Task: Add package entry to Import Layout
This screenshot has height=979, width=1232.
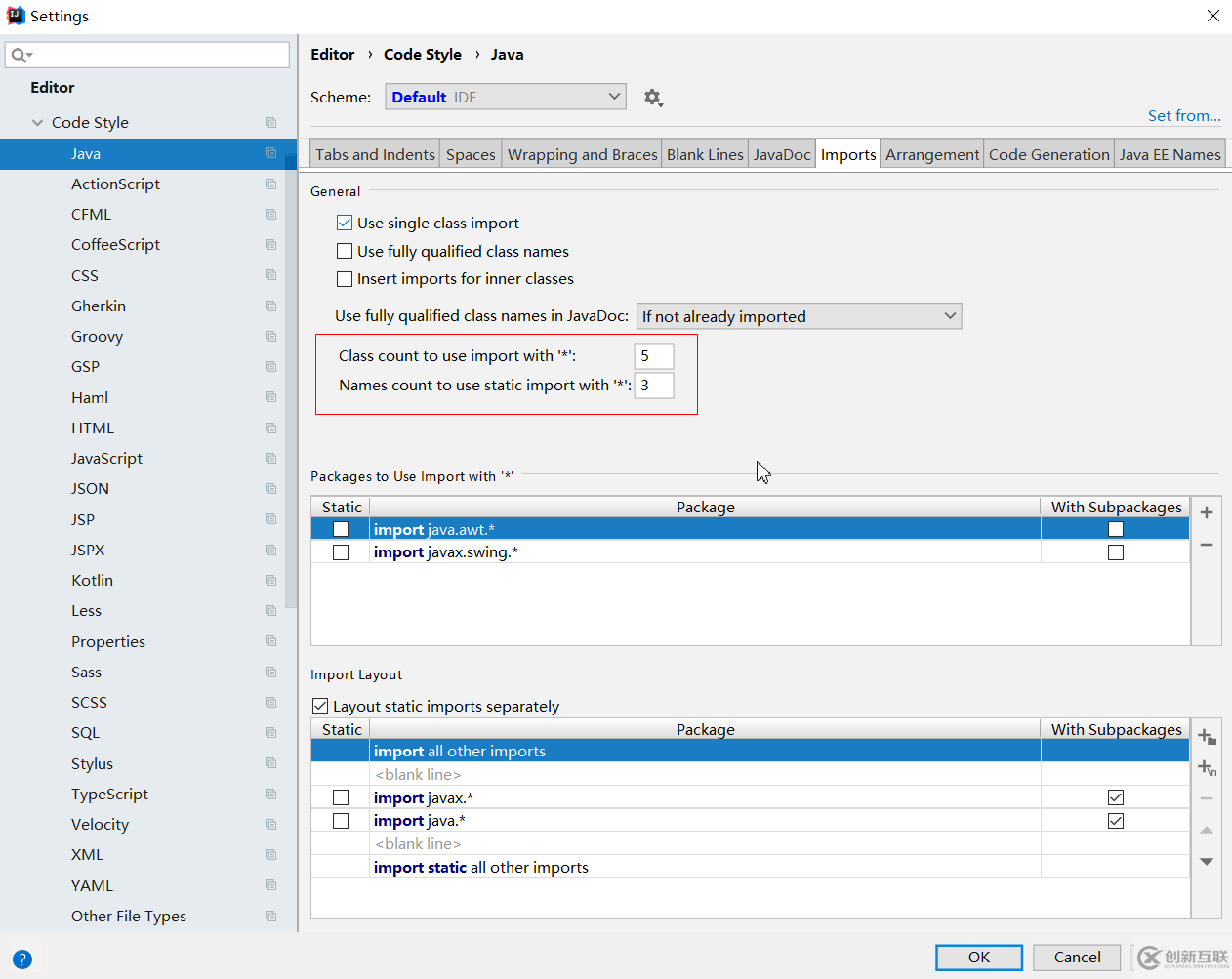Action: tap(1207, 737)
